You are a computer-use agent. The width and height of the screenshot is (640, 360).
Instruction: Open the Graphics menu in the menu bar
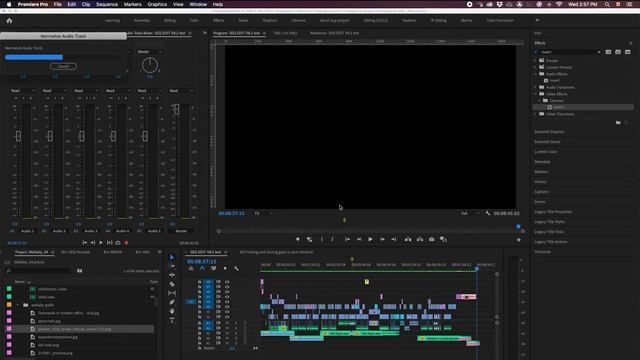[x=157, y=4]
